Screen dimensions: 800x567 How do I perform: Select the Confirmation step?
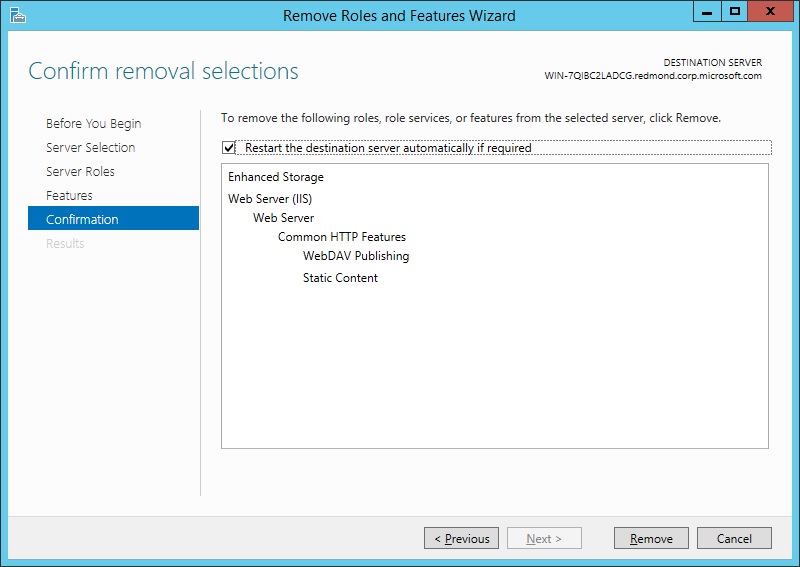tap(113, 218)
